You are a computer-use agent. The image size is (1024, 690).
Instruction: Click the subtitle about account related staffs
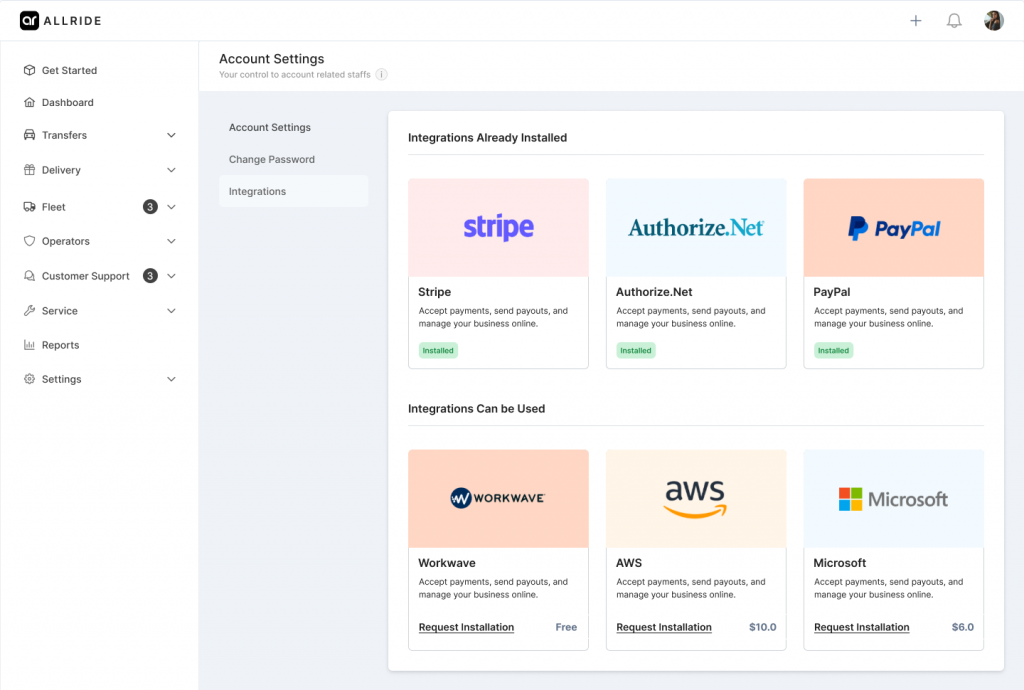coord(295,74)
